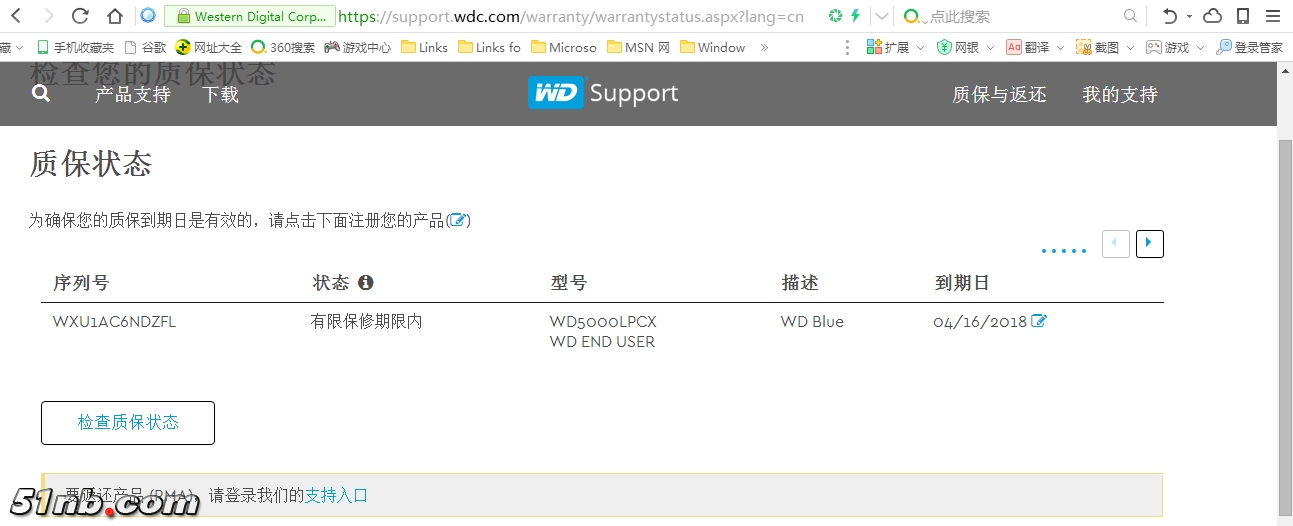Open the browser home page
Viewport: 1293px width, 526px height.
tap(114, 16)
